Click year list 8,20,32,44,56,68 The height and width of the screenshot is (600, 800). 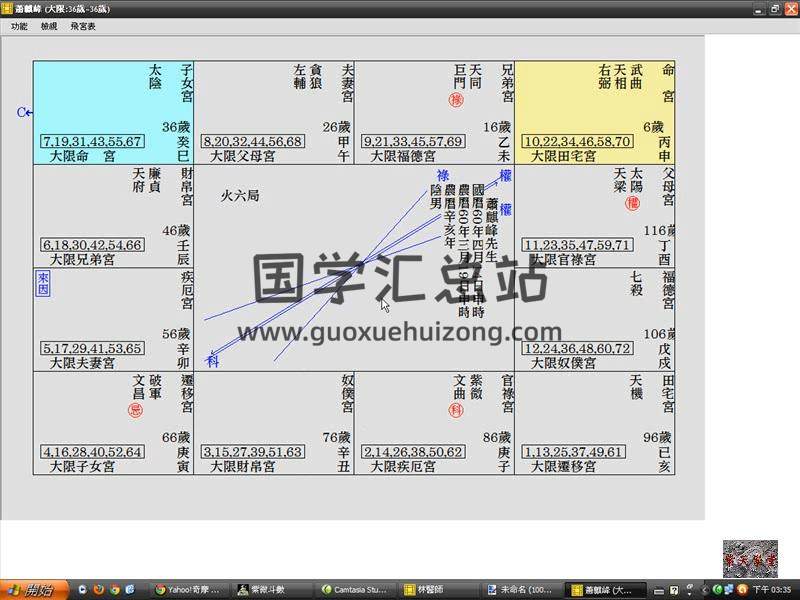click(x=253, y=141)
